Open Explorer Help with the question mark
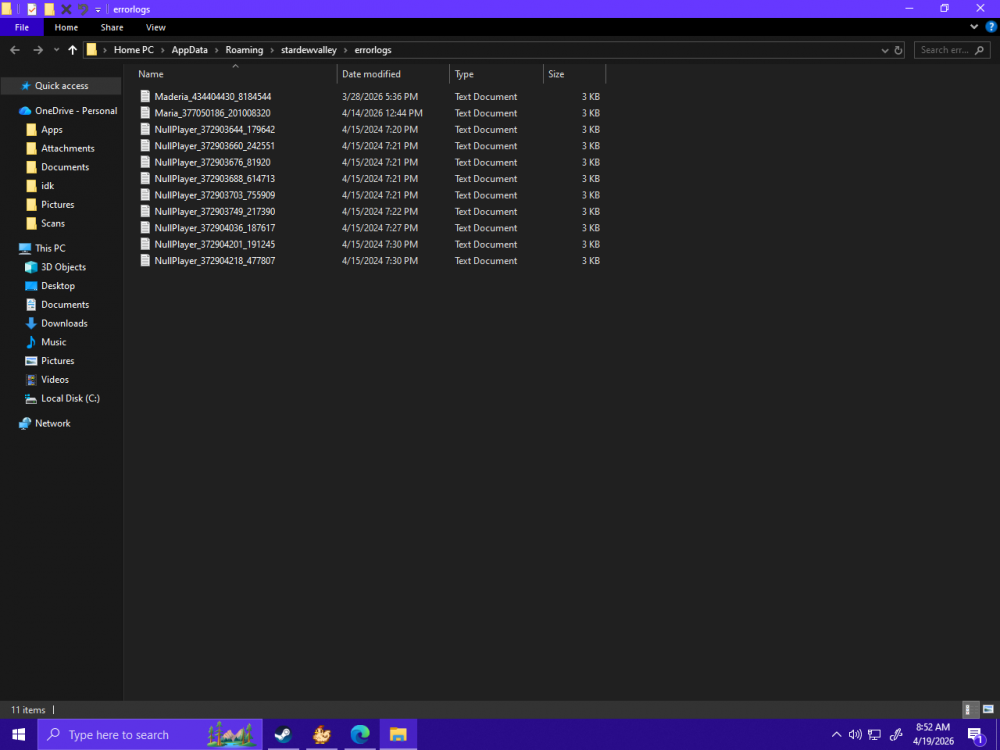 [x=991, y=27]
